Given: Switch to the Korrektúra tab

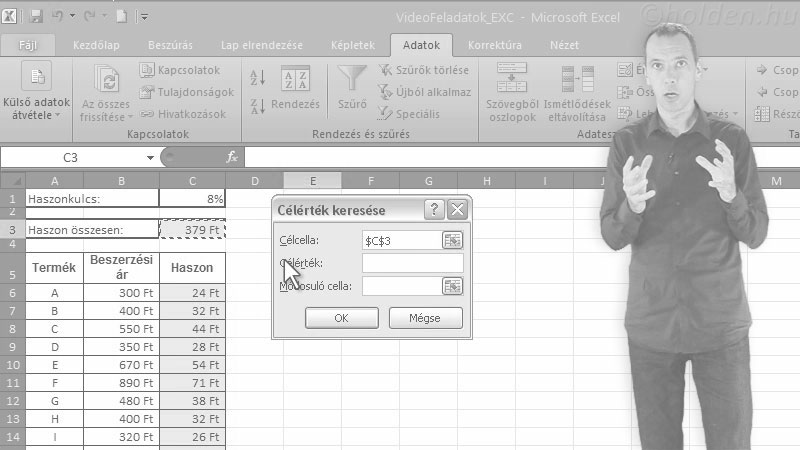Looking at the screenshot, I should tap(494, 45).
